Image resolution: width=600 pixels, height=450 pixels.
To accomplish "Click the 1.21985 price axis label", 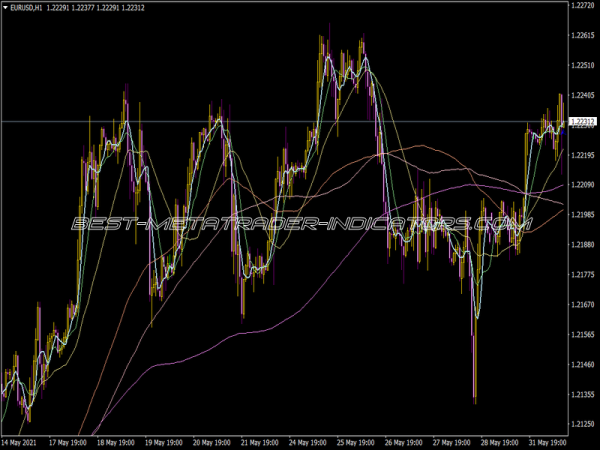I will tap(582, 215).
